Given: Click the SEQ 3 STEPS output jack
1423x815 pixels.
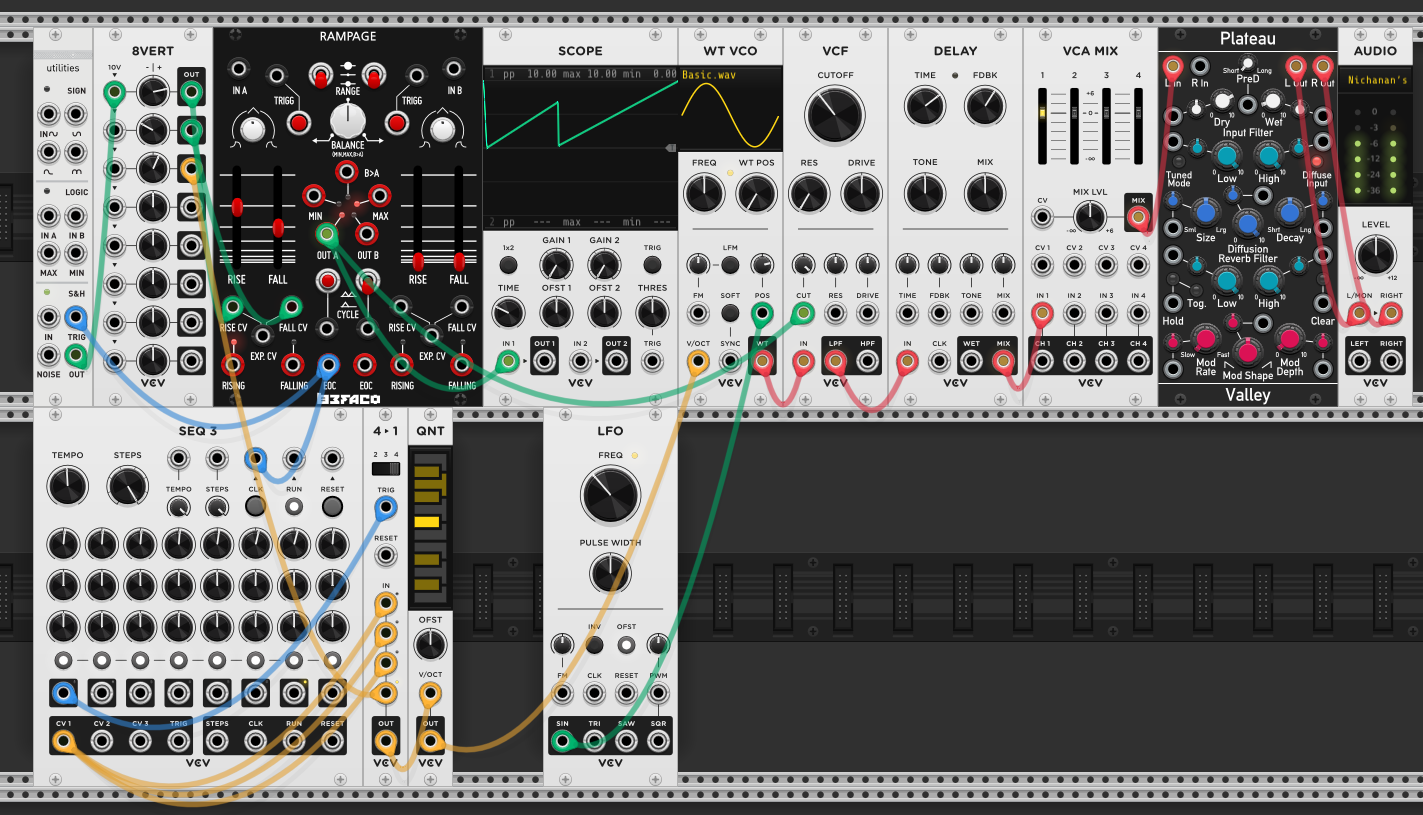Looking at the screenshot, I should click(x=217, y=741).
